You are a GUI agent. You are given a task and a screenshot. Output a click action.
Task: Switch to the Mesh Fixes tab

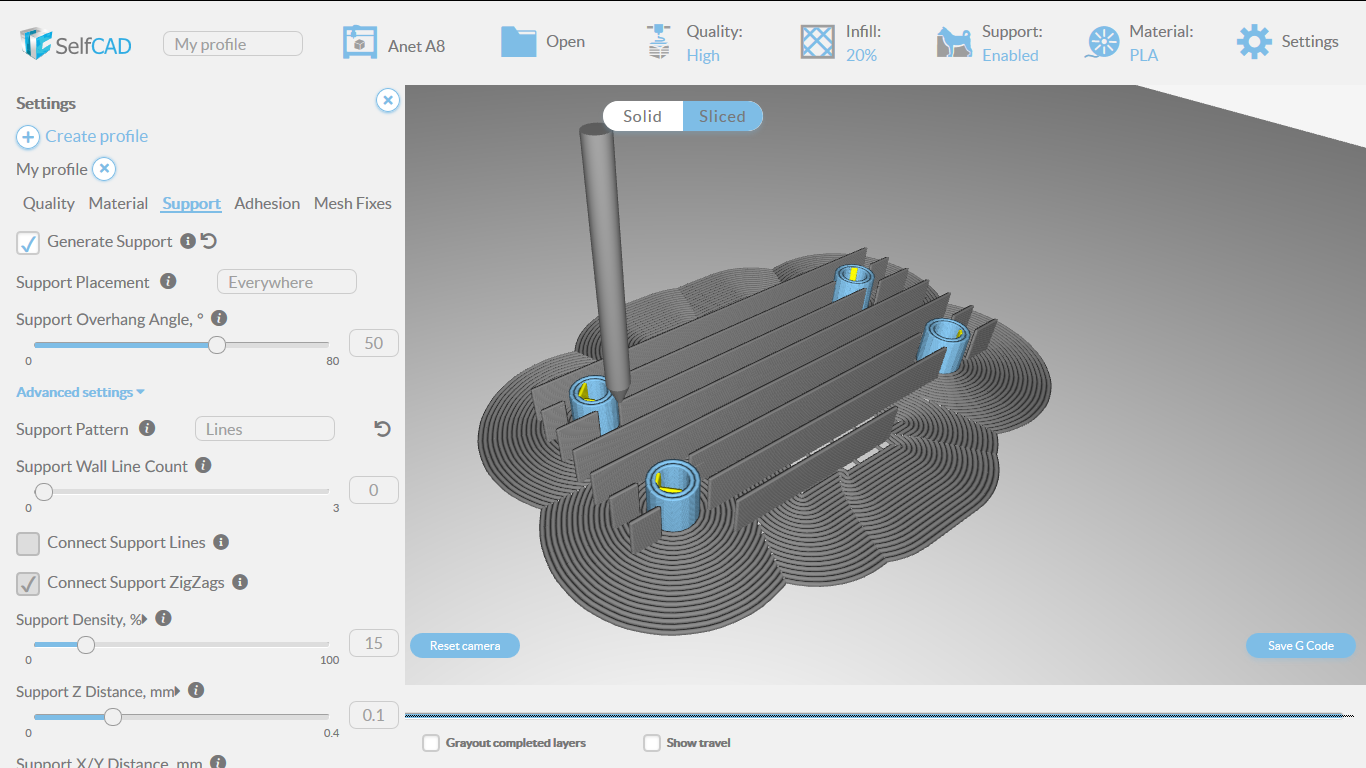(353, 203)
